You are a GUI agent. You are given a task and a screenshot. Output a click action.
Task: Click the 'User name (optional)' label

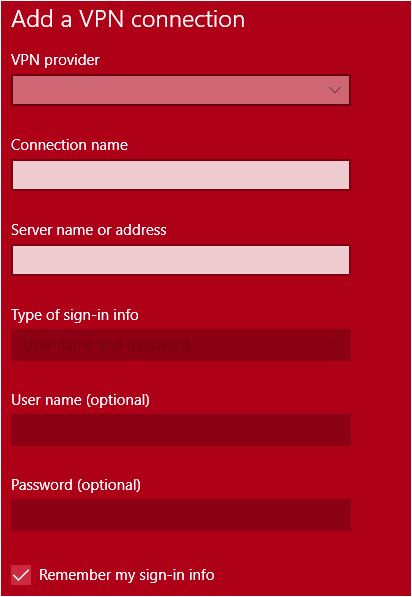(x=80, y=400)
